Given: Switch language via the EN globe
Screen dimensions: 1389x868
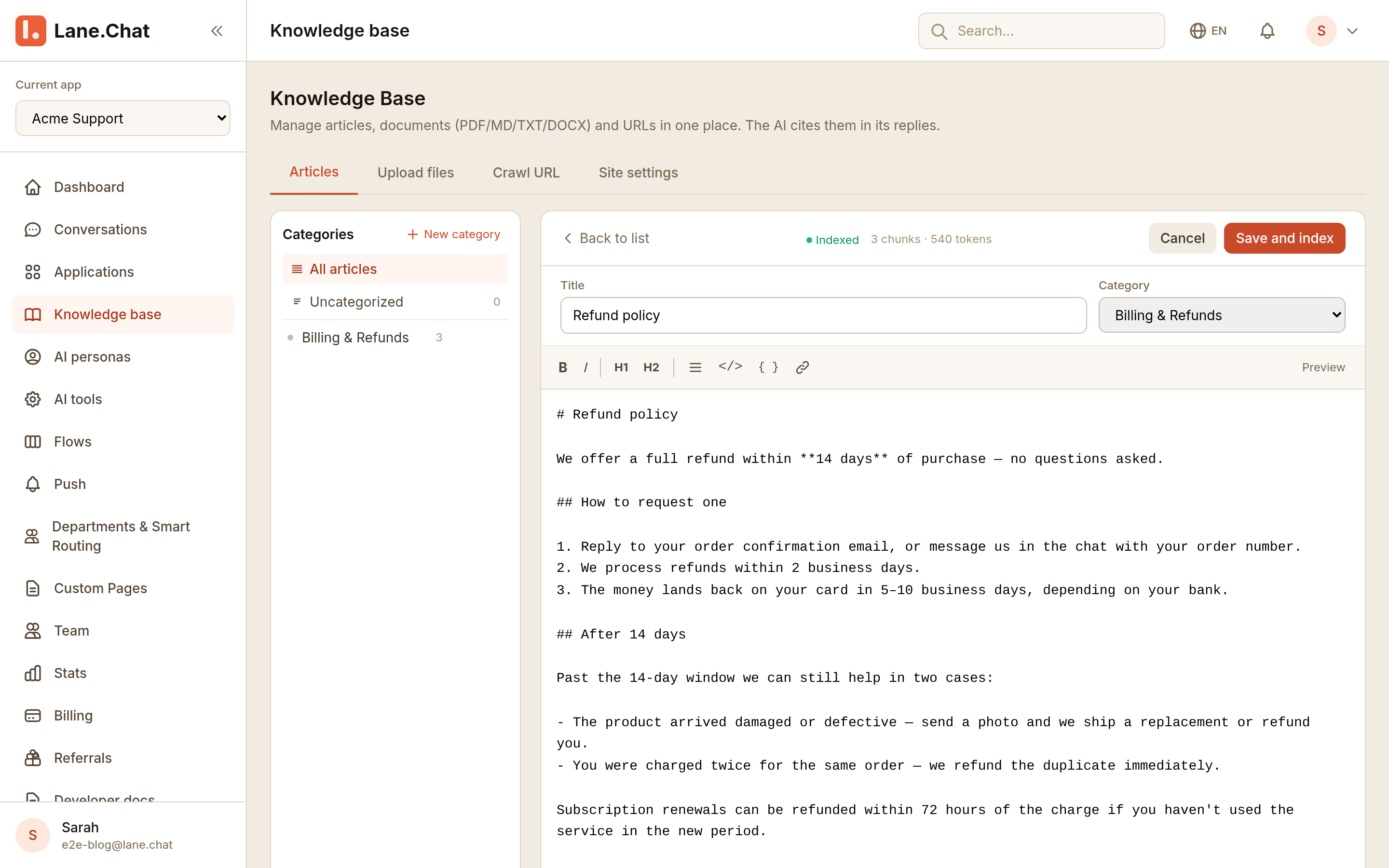Looking at the screenshot, I should click(1208, 31).
